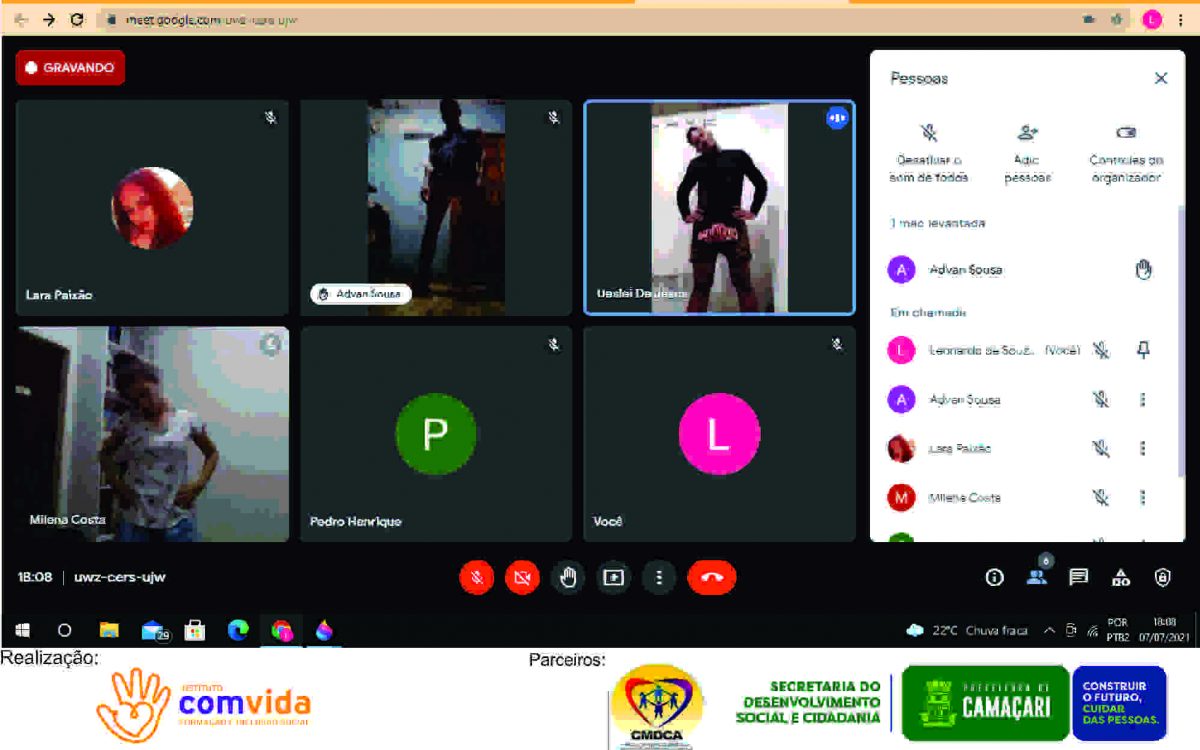Open more options menu in call controls
The width and height of the screenshot is (1200, 750).
tap(658, 577)
